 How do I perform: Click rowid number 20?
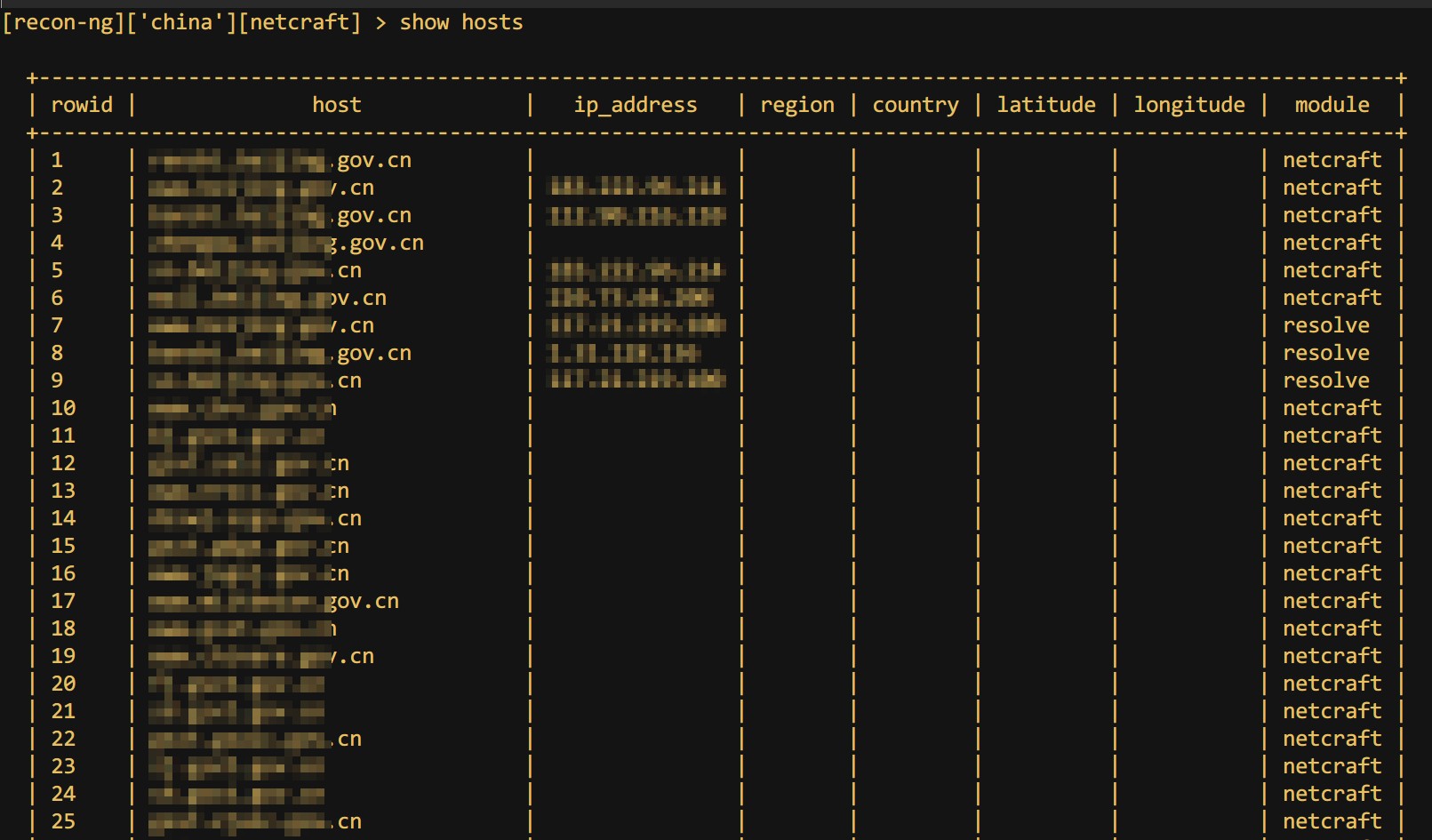click(x=63, y=684)
